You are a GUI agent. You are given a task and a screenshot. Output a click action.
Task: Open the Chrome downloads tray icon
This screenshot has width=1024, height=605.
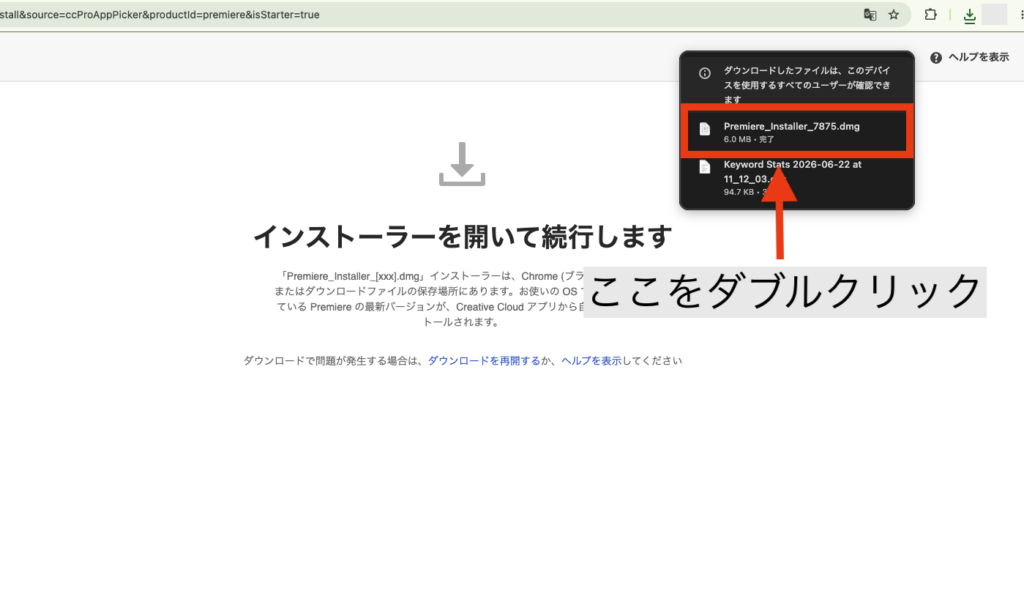point(970,16)
